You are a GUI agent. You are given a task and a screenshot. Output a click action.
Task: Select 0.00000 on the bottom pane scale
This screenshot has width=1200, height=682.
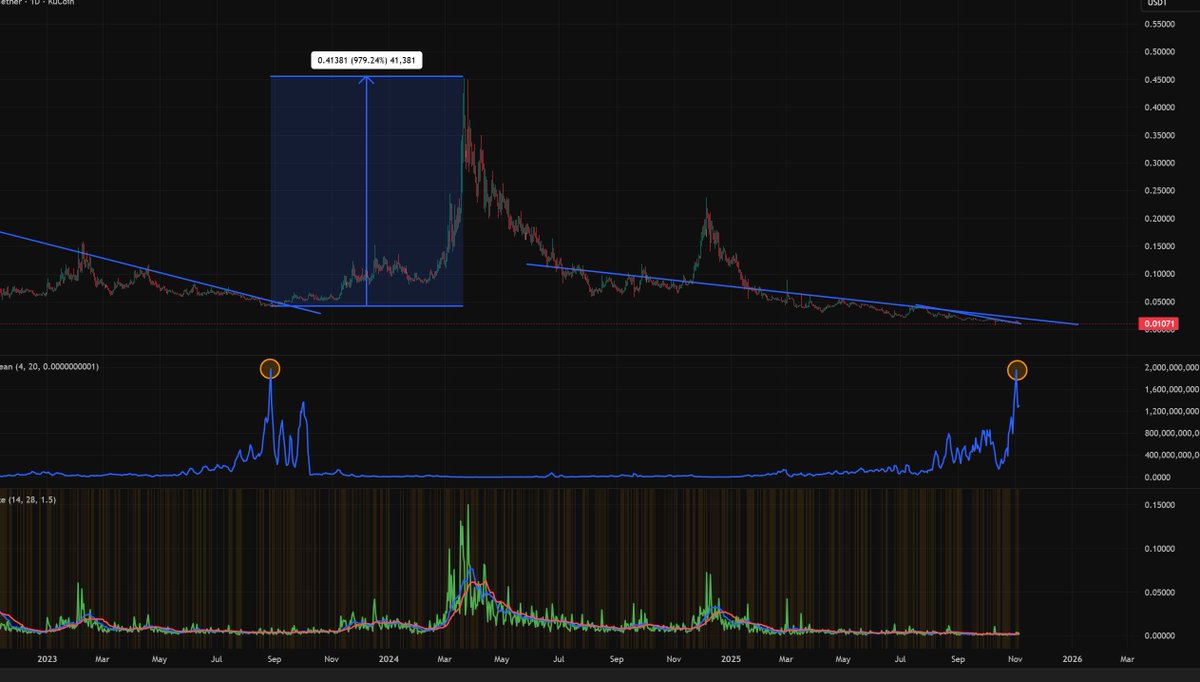pos(1160,635)
